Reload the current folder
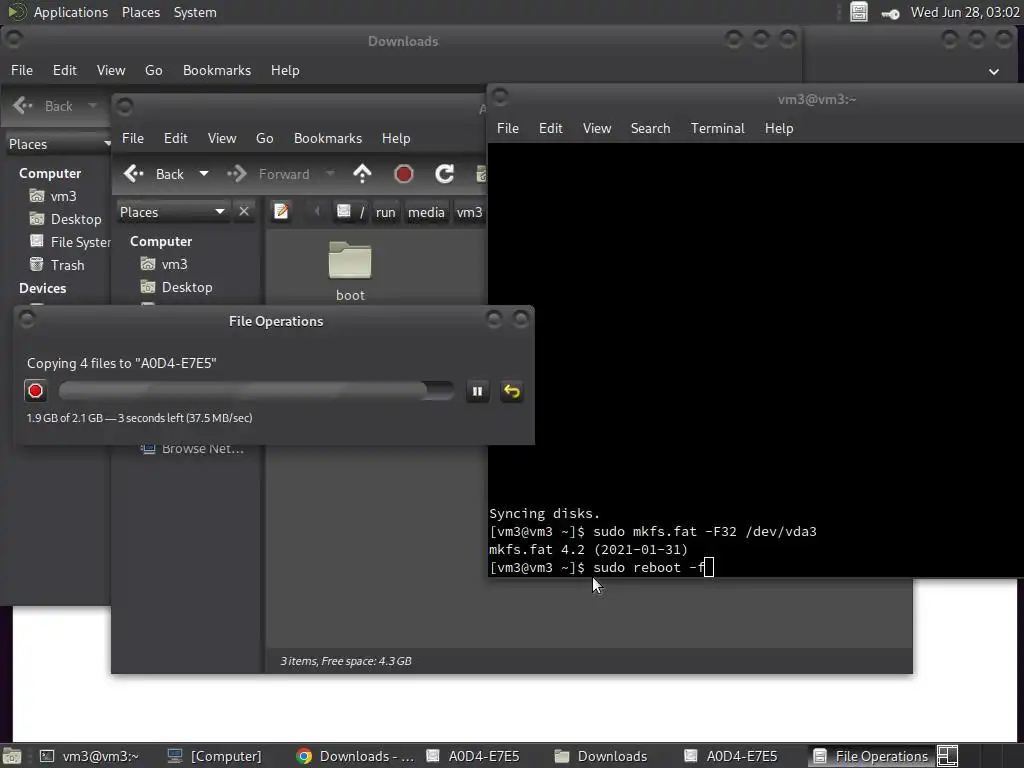 (445, 174)
